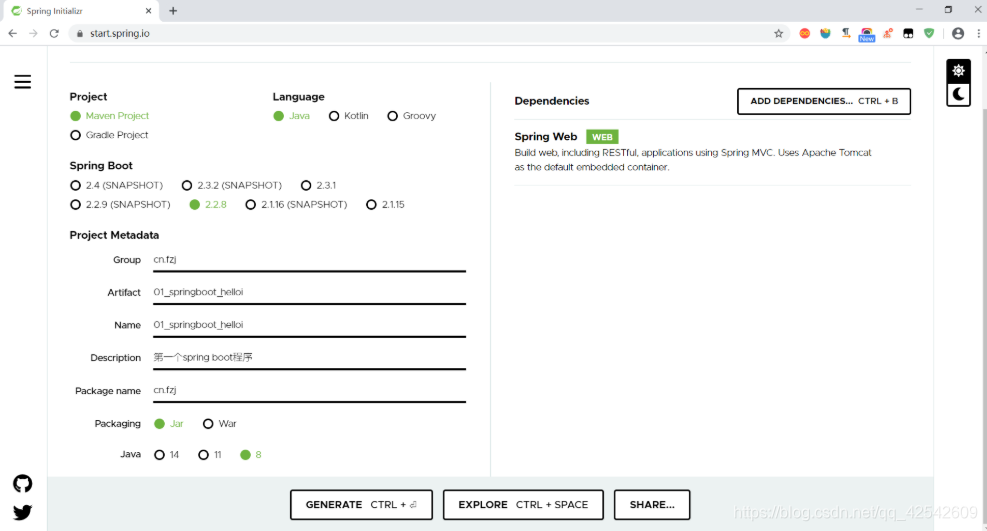
Task: Open the GitHub link icon
Action: [x=23, y=484]
